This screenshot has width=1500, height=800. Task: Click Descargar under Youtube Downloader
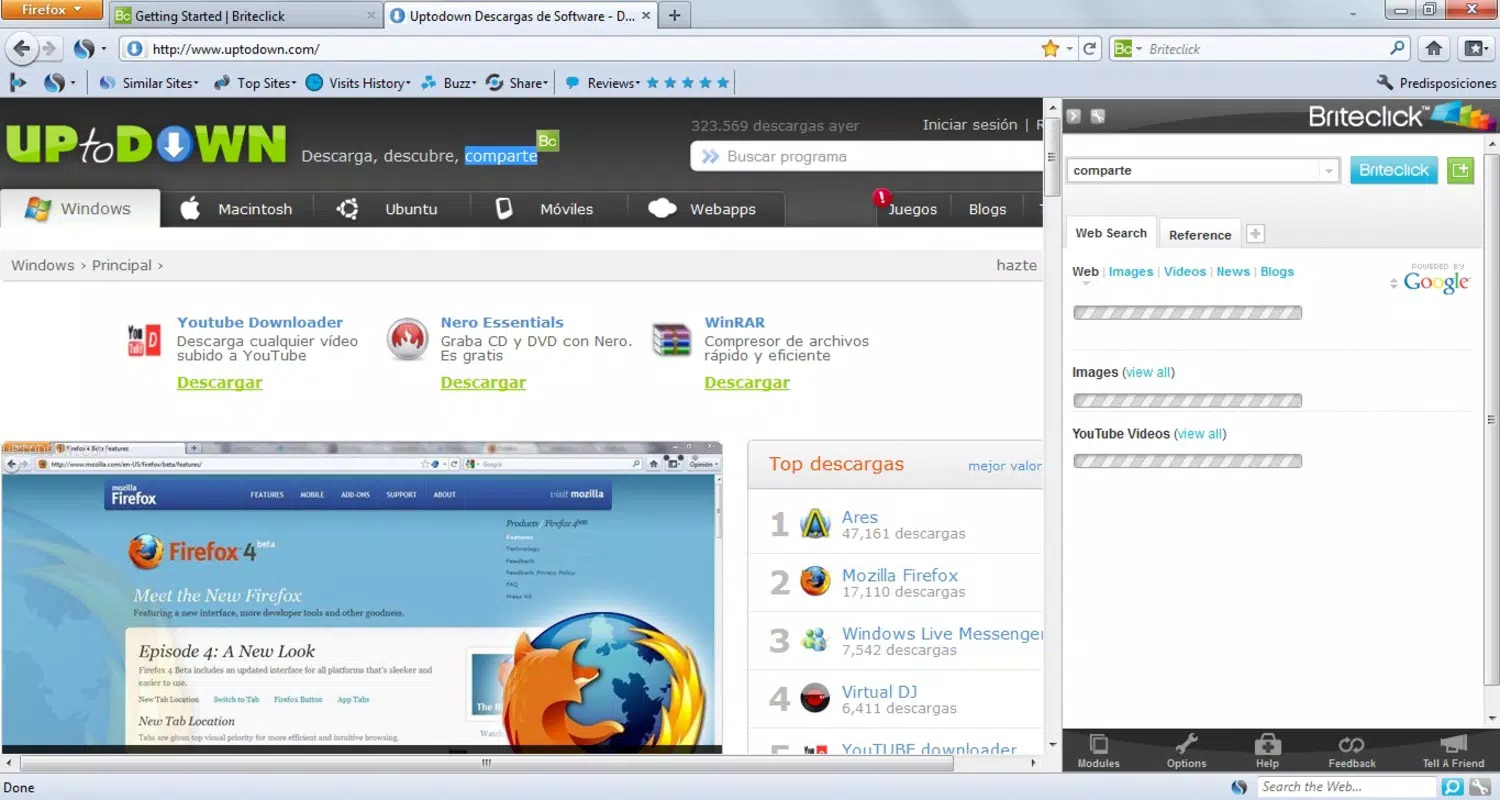pos(220,383)
